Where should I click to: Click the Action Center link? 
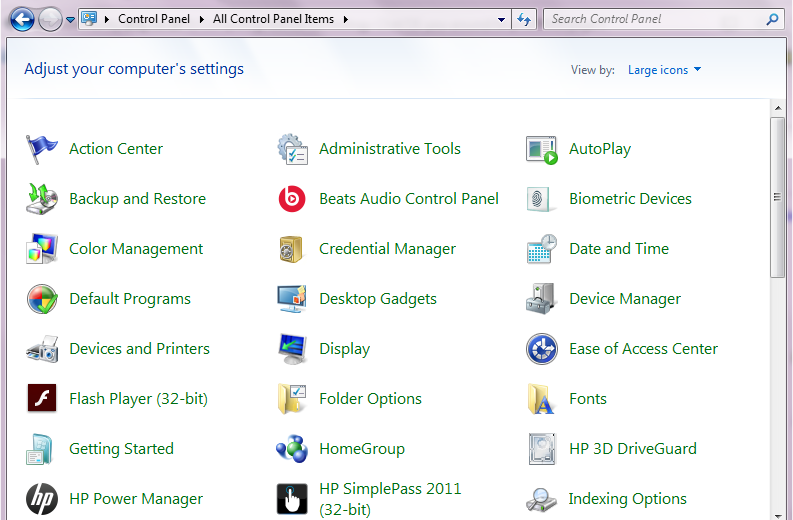click(x=116, y=149)
